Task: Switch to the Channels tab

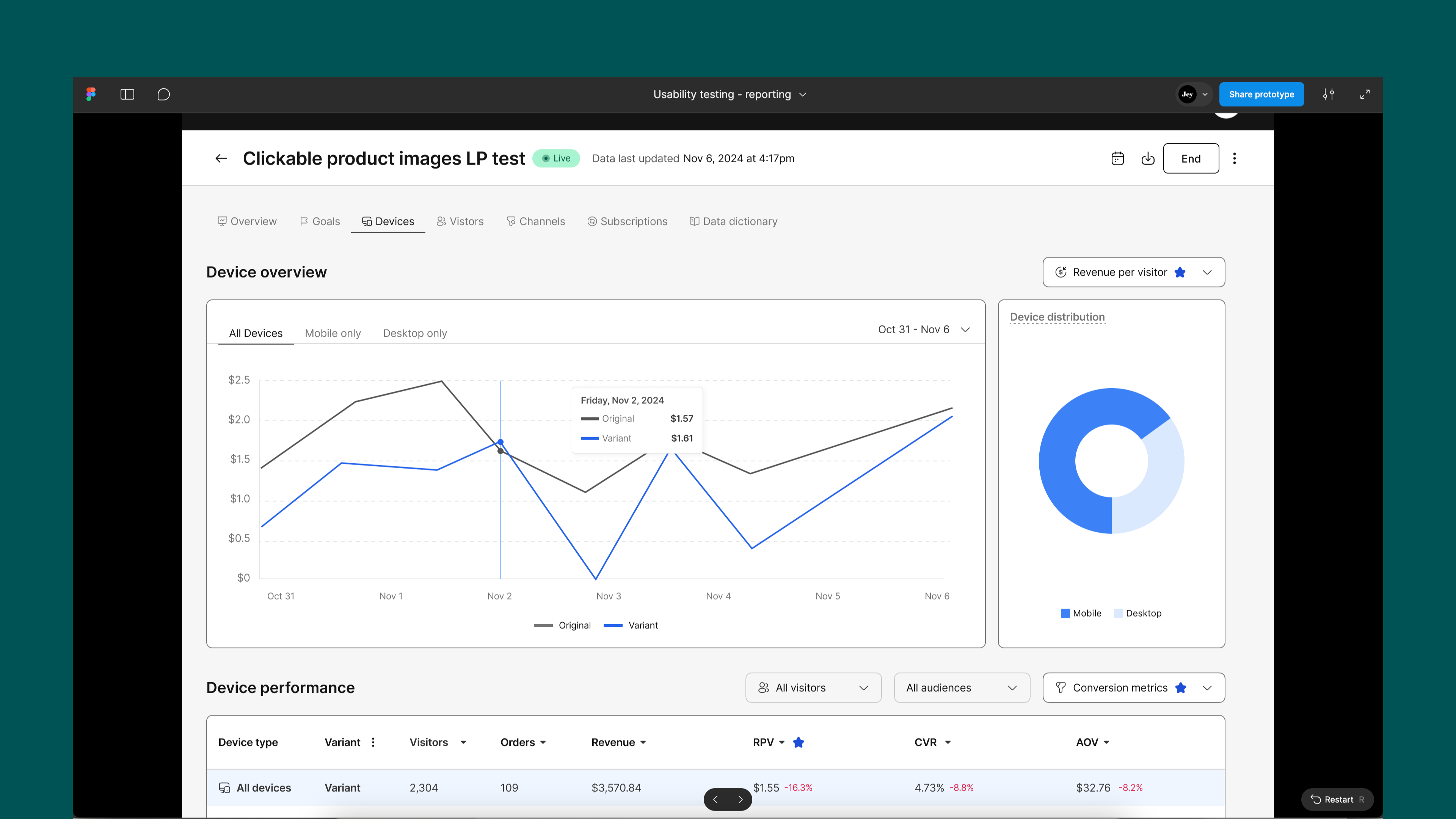Action: [535, 221]
